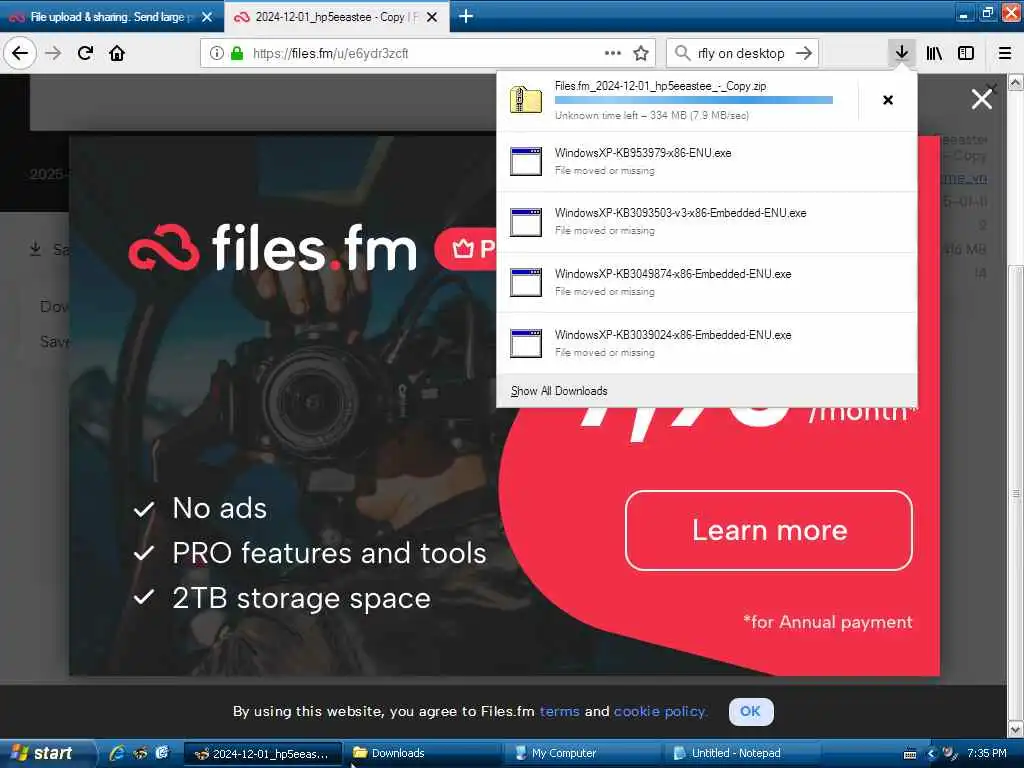
Task: Open a new browser tab
Action: click(466, 16)
